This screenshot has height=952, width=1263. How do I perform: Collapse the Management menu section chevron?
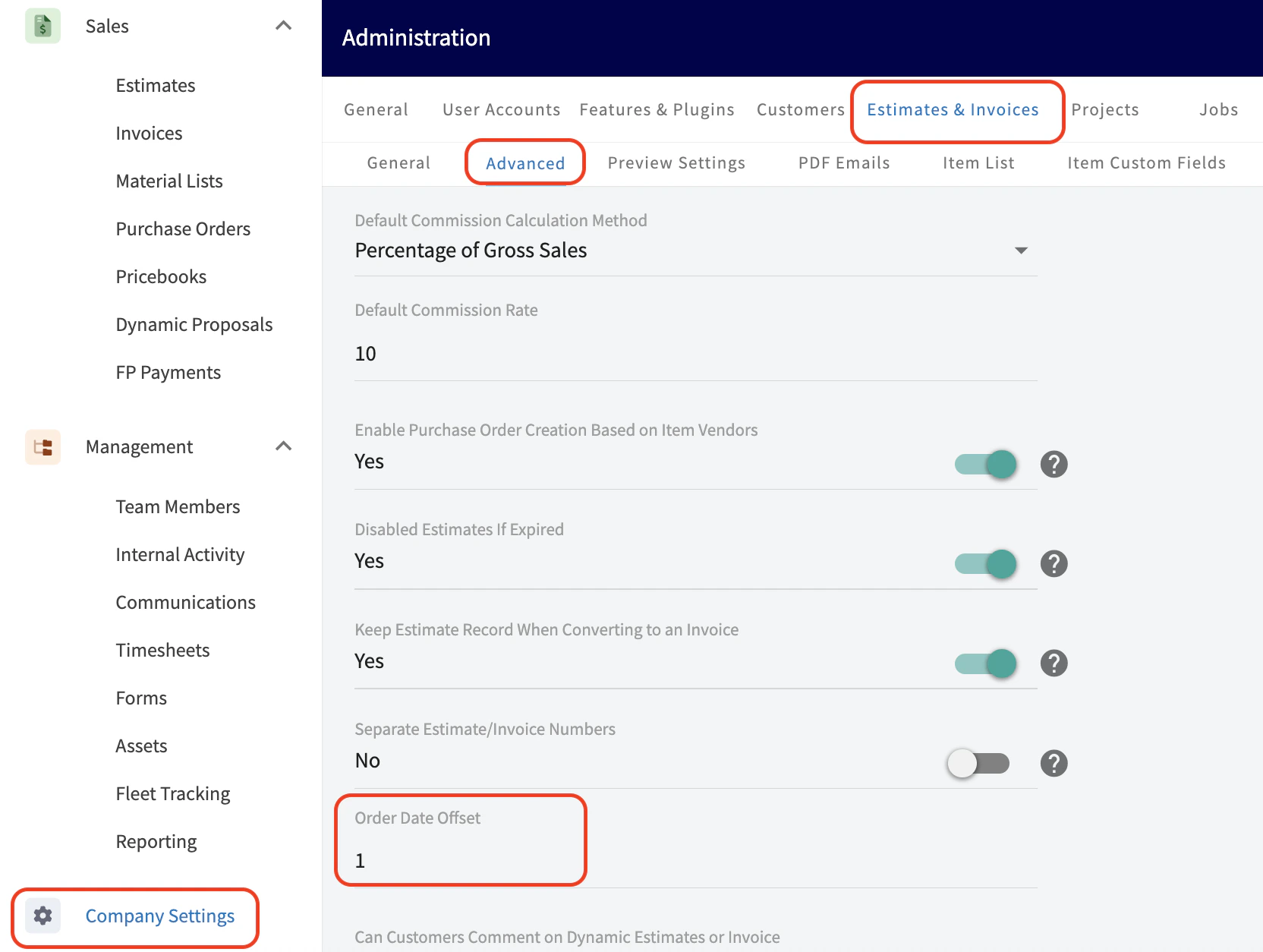[284, 446]
